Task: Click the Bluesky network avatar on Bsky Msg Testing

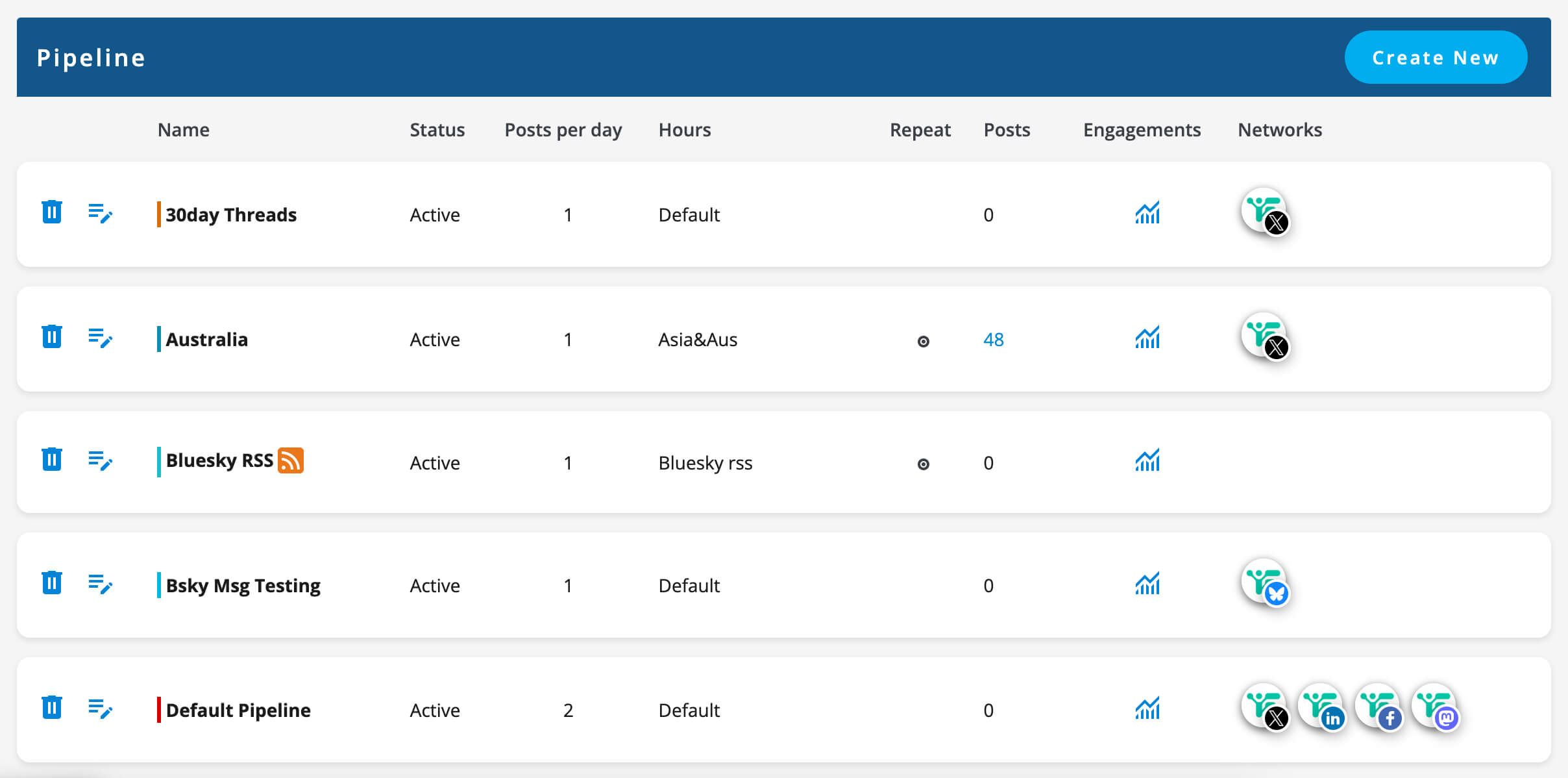Action: pos(1264,583)
